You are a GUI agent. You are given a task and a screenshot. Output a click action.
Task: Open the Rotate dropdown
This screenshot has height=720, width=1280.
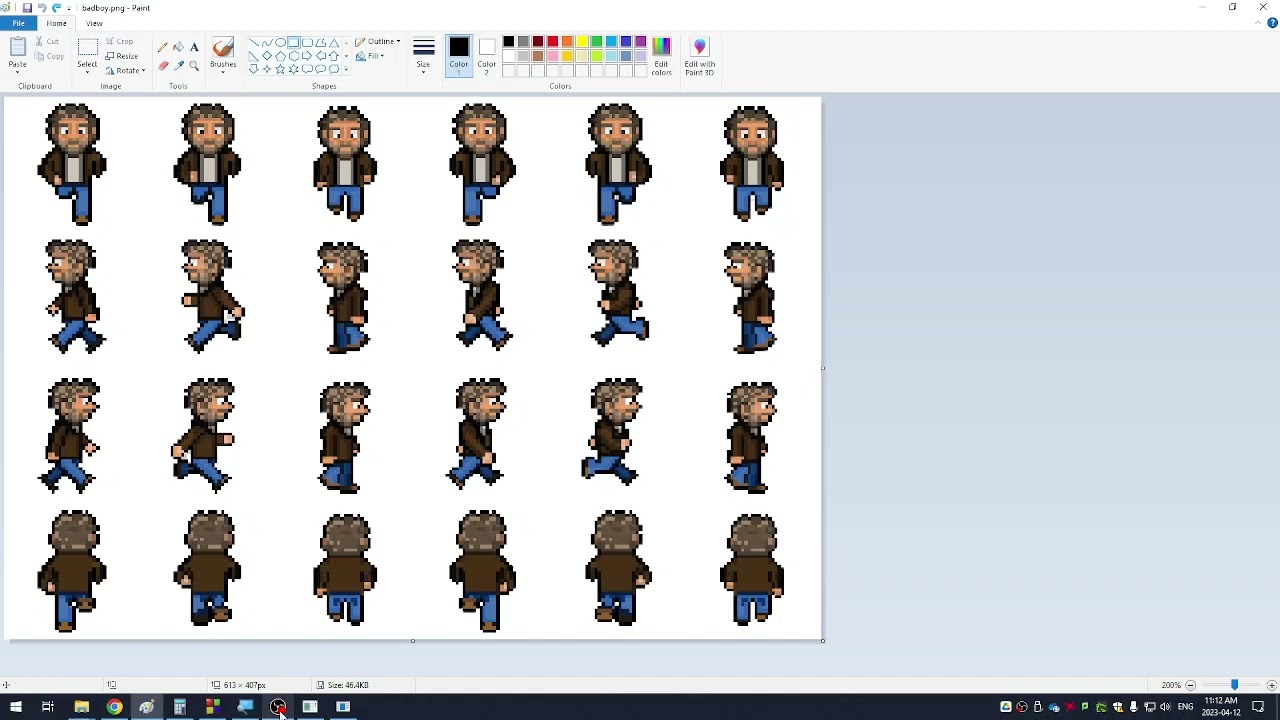point(126,71)
